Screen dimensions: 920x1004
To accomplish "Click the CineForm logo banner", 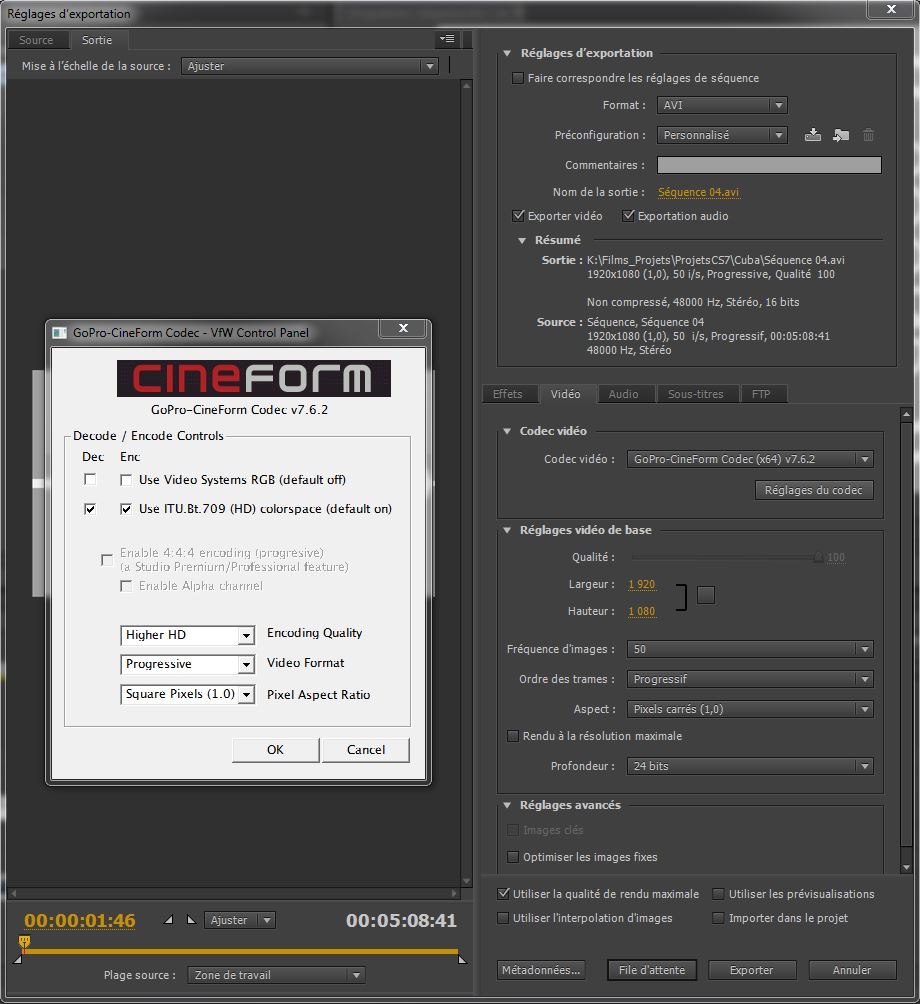I will 254,378.
